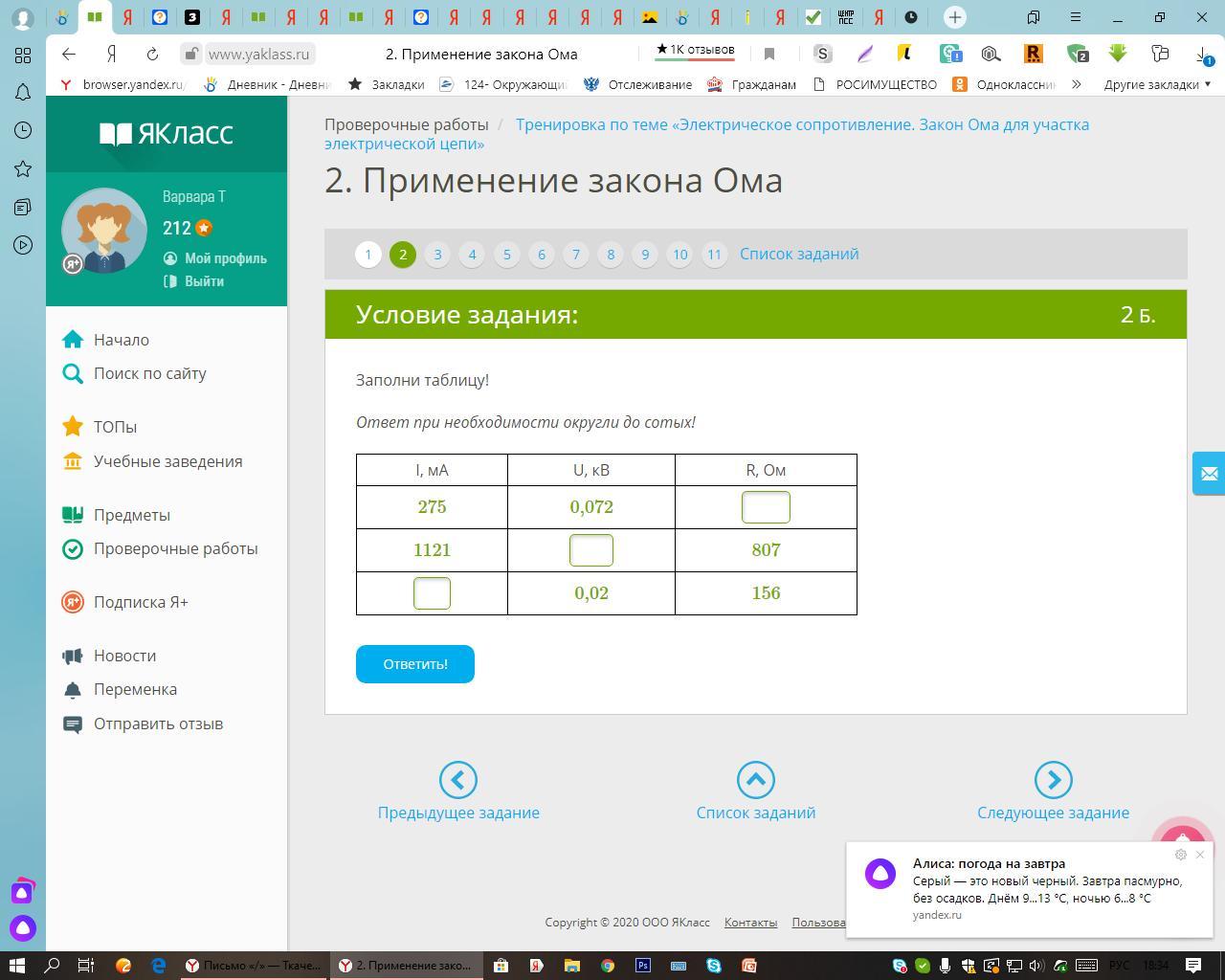Click browser back arrow
This screenshot has width=1225, height=980.
(x=68, y=54)
